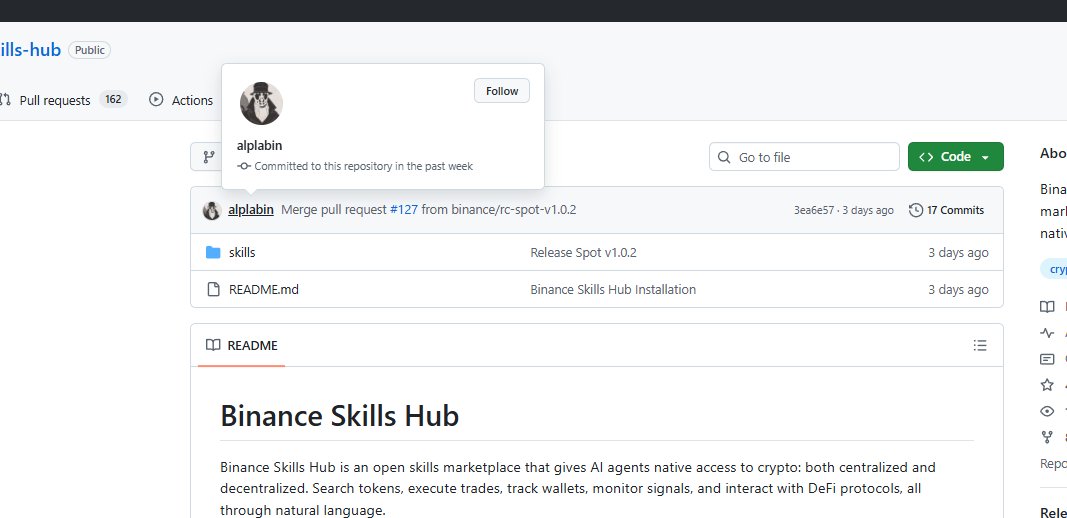
Task: Click the commit history clock icon
Action: point(916,210)
